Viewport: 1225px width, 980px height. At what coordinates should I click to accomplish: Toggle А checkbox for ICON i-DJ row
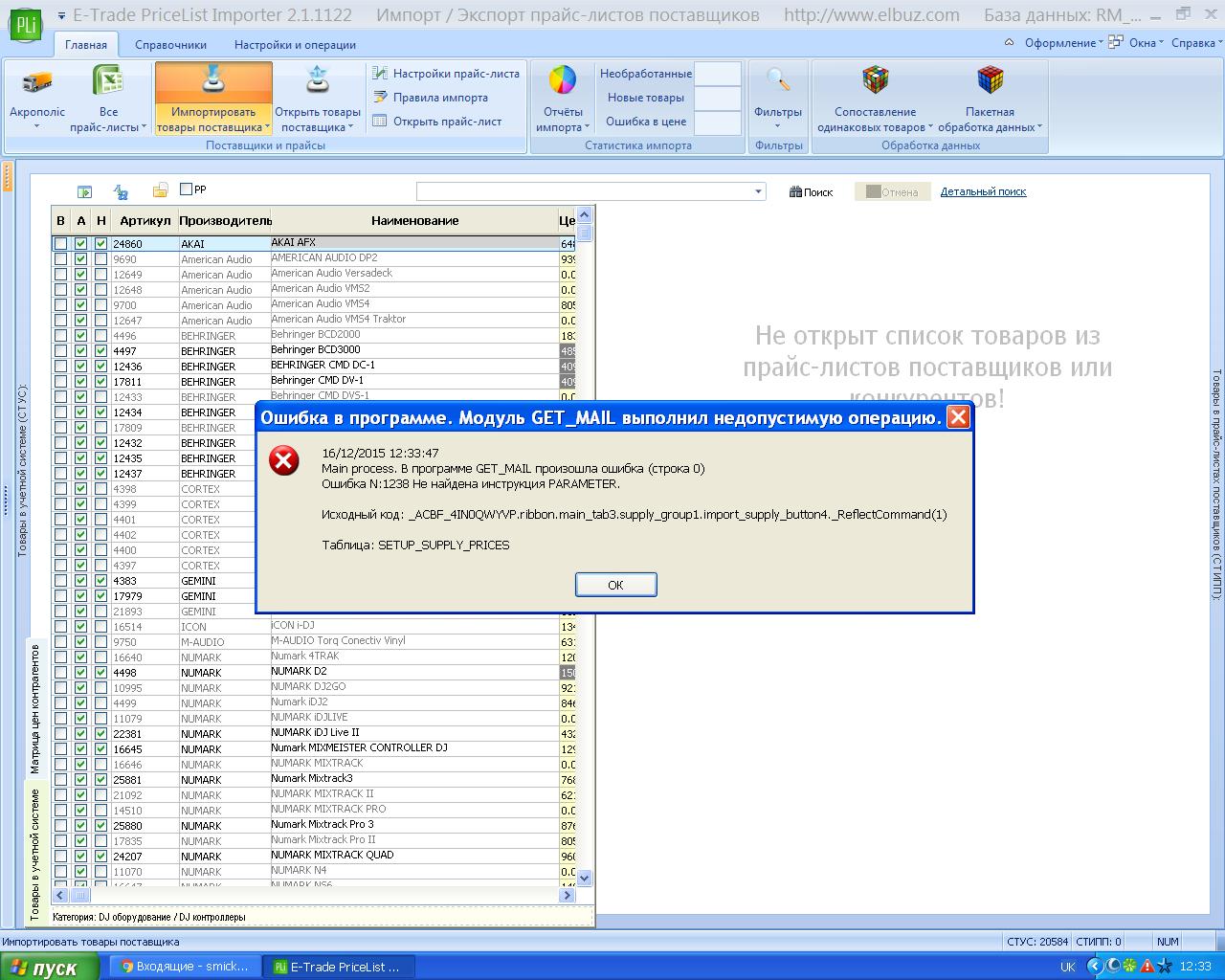pos(81,627)
